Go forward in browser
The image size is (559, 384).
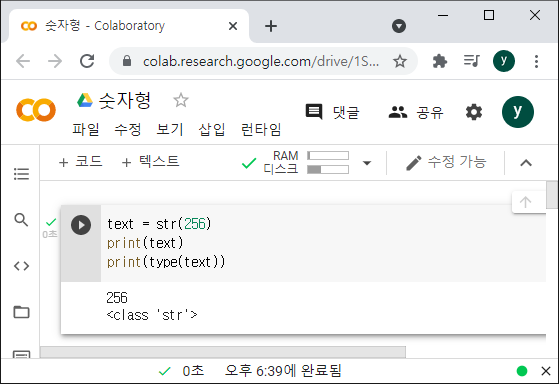click(x=55, y=61)
